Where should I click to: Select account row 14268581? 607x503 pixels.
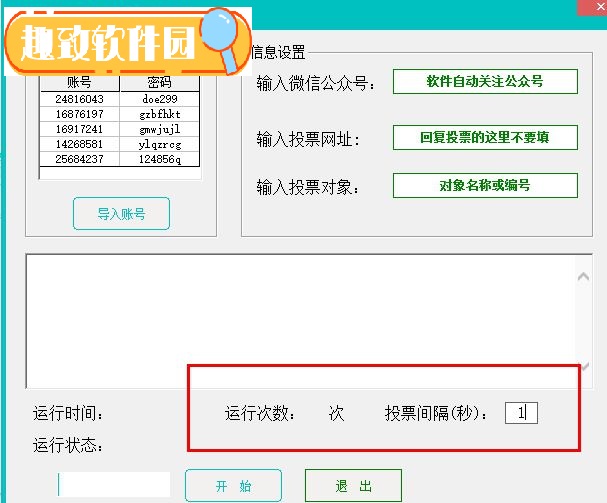coord(79,144)
